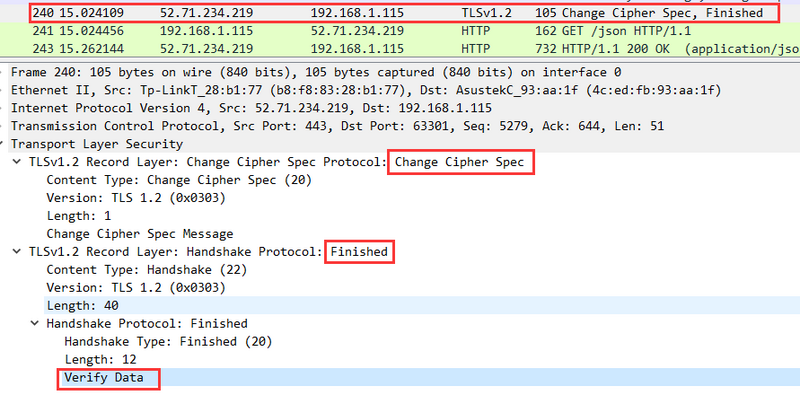Select Content Type: Change Cipher Spec (20)

[179, 180]
